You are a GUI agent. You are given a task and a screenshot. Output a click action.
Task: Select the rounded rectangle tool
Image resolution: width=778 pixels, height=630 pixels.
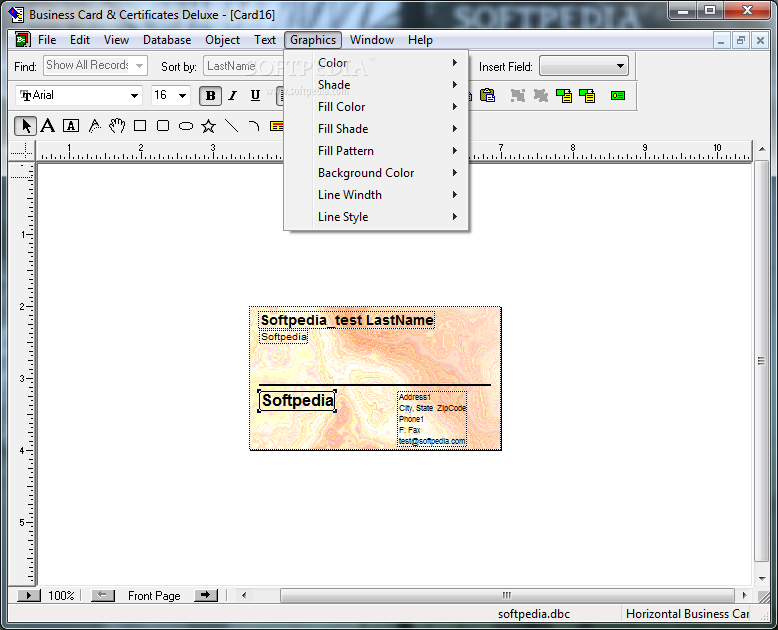[x=163, y=126]
